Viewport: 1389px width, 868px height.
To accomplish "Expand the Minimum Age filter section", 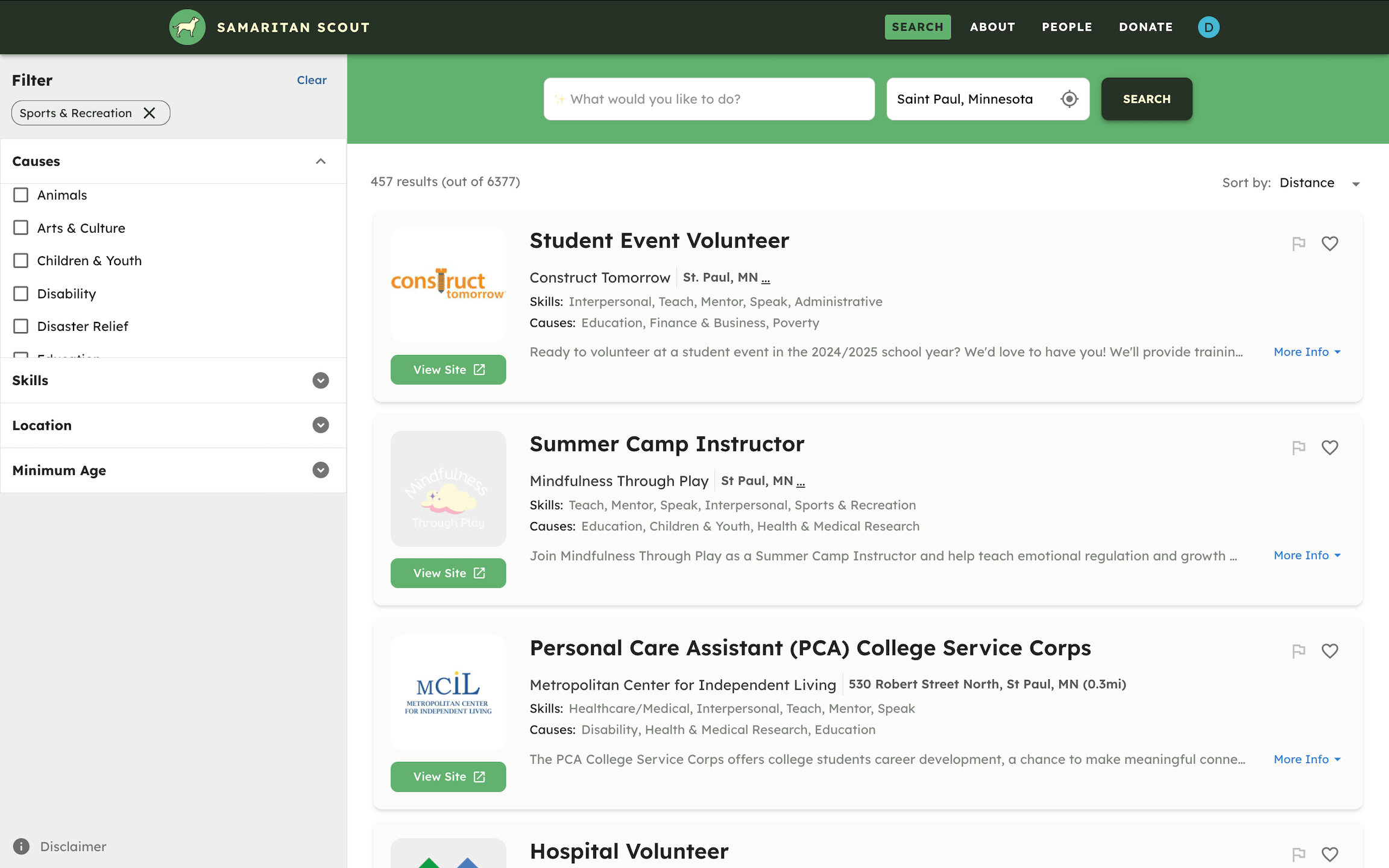I will click(321, 470).
